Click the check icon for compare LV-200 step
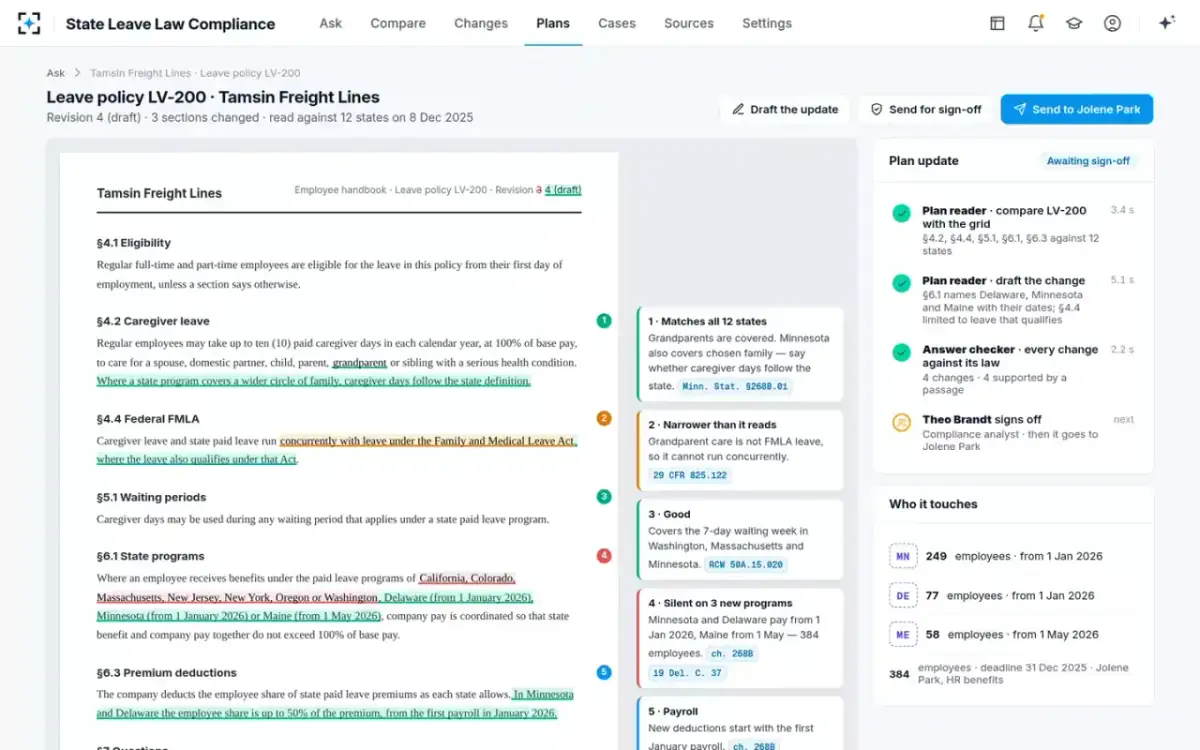Image resolution: width=1200 pixels, height=750 pixels. tap(901, 212)
